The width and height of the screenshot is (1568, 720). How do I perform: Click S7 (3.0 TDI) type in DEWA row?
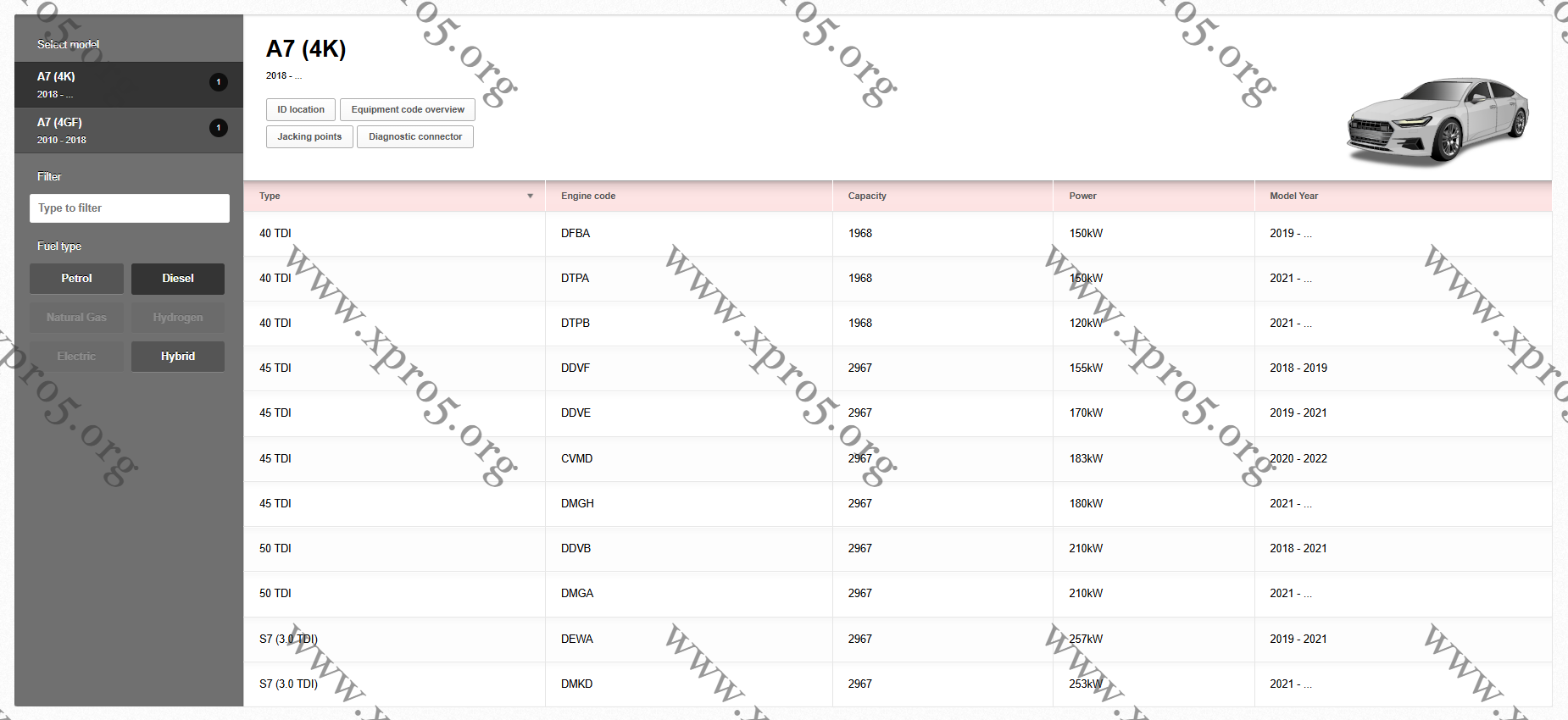tap(288, 639)
